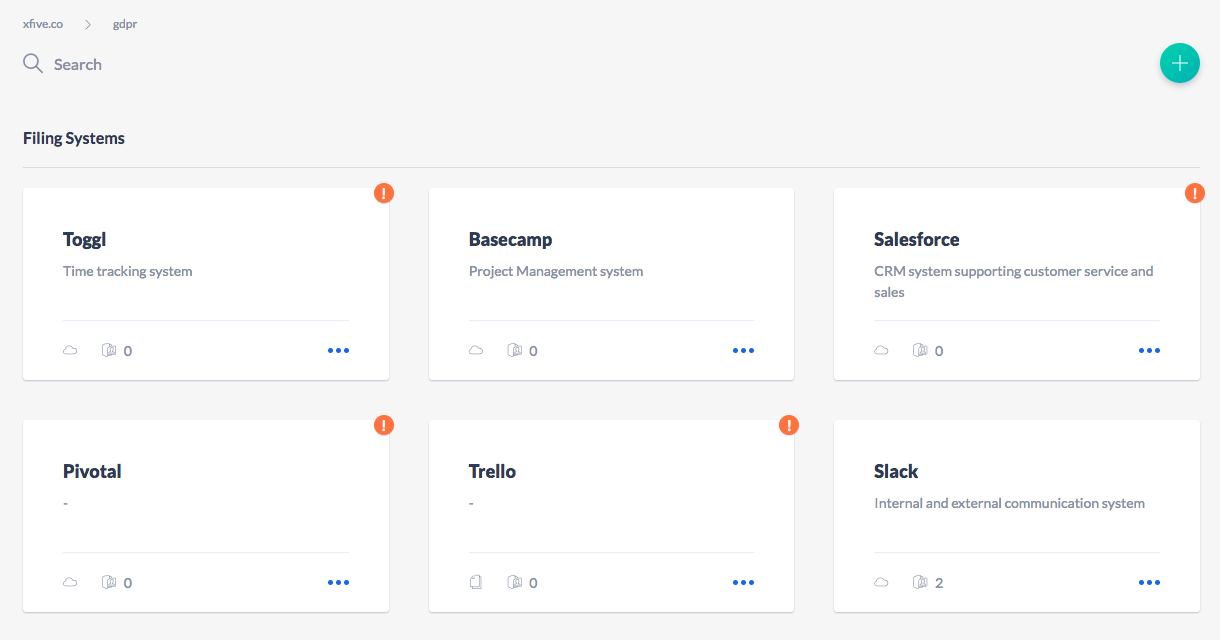Click the search magnifier icon
1220x640 pixels.
33,64
